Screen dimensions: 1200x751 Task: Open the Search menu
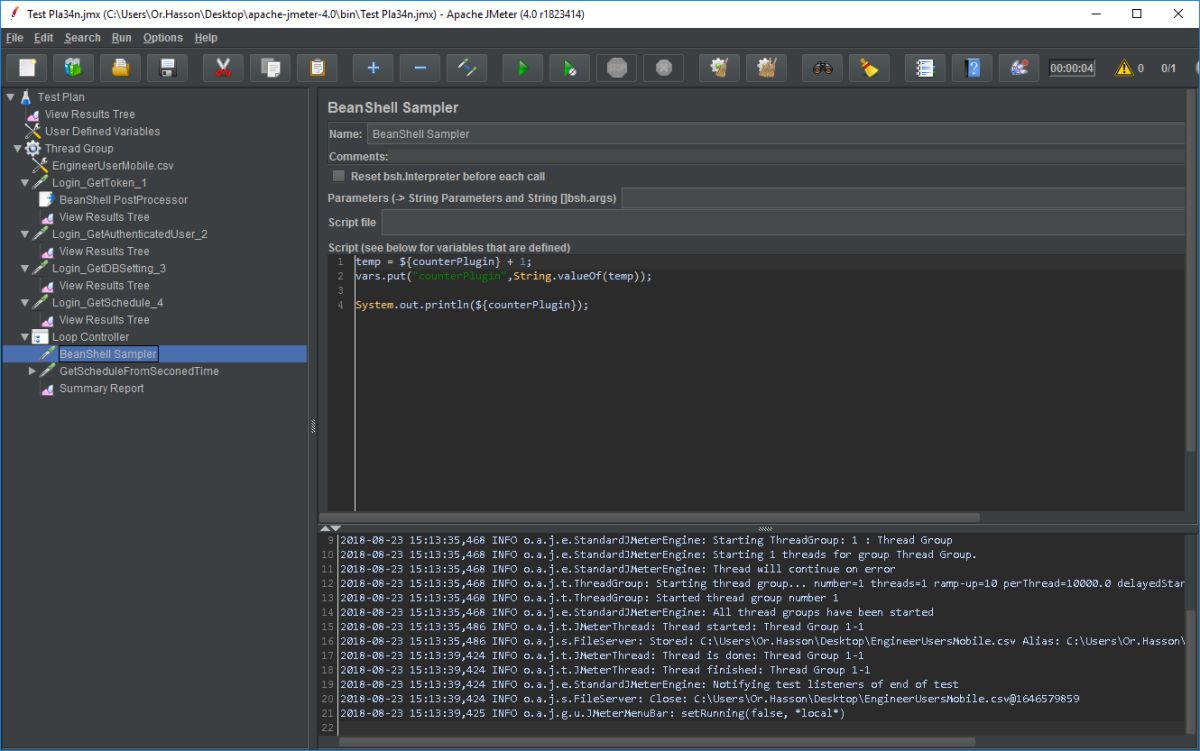tap(82, 38)
